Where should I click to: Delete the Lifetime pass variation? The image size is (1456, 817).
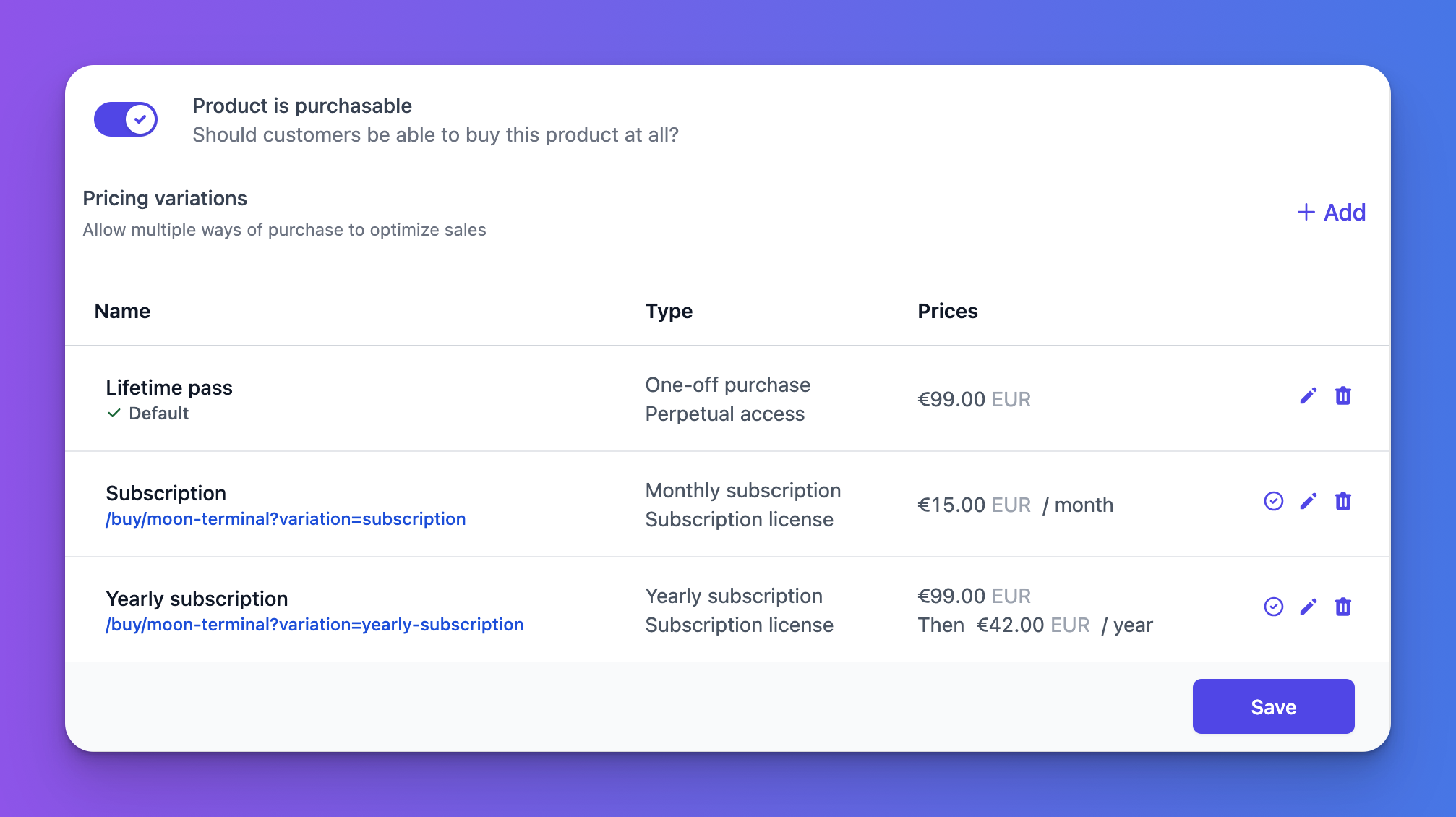point(1342,396)
